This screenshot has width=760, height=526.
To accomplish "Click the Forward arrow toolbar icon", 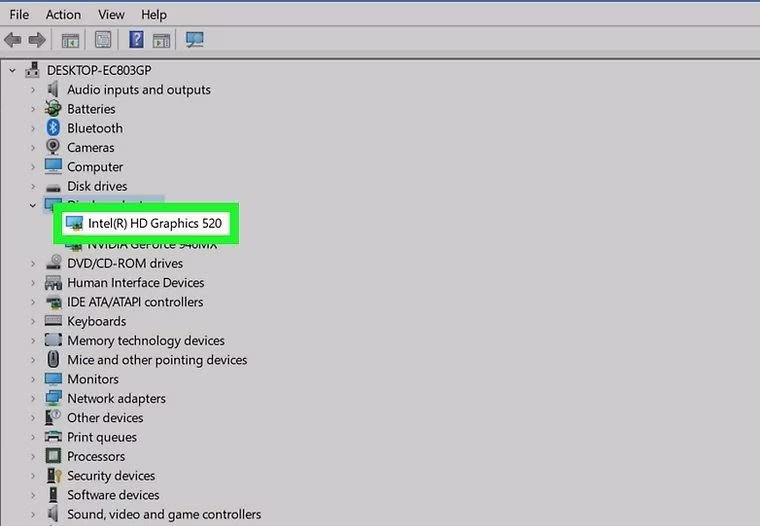I will (x=37, y=40).
